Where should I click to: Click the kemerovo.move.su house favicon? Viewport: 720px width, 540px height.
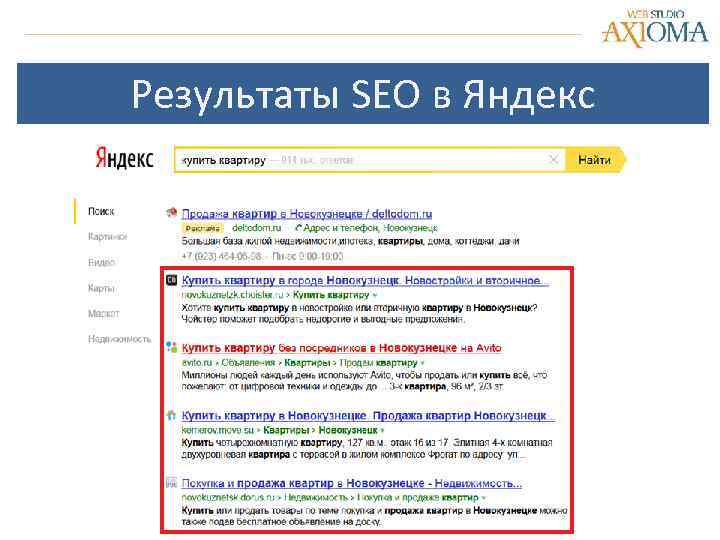171,415
